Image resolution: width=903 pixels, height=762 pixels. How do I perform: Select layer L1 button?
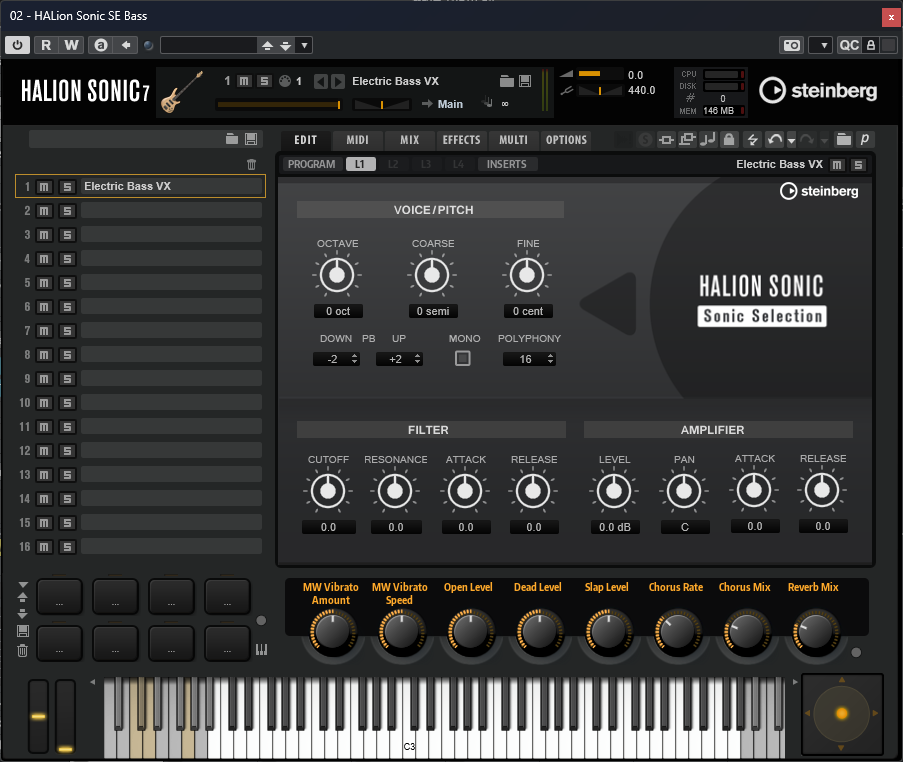361,164
